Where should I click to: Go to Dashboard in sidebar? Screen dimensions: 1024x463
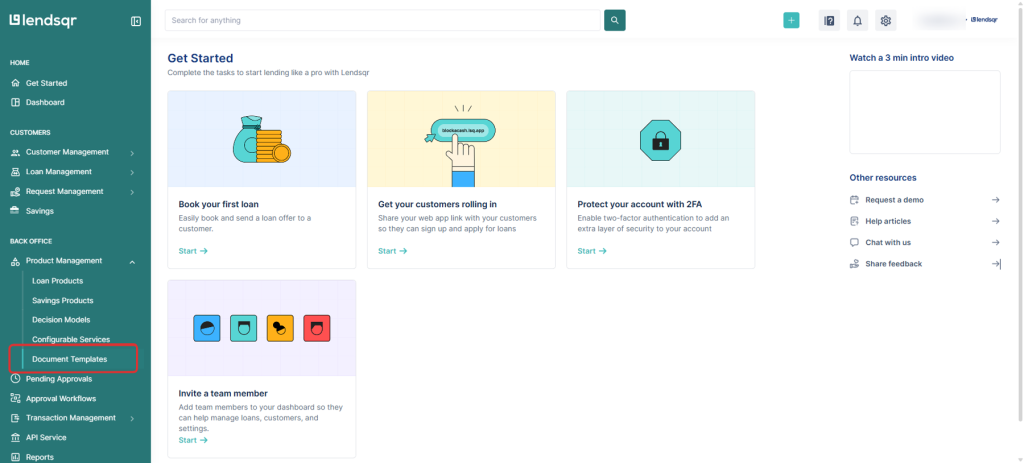45,102
